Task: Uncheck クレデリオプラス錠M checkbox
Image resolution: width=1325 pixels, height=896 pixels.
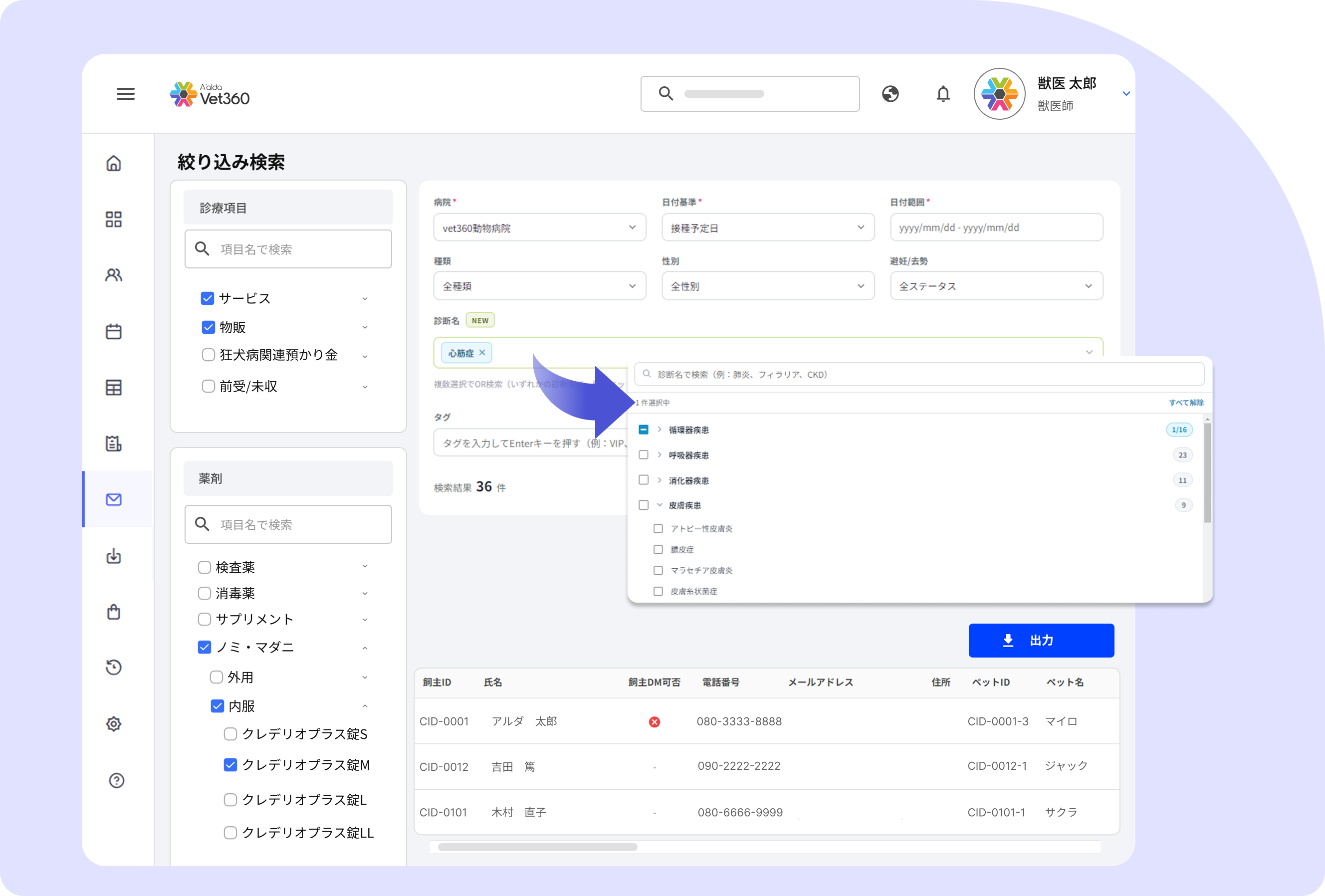Action: pos(230,765)
